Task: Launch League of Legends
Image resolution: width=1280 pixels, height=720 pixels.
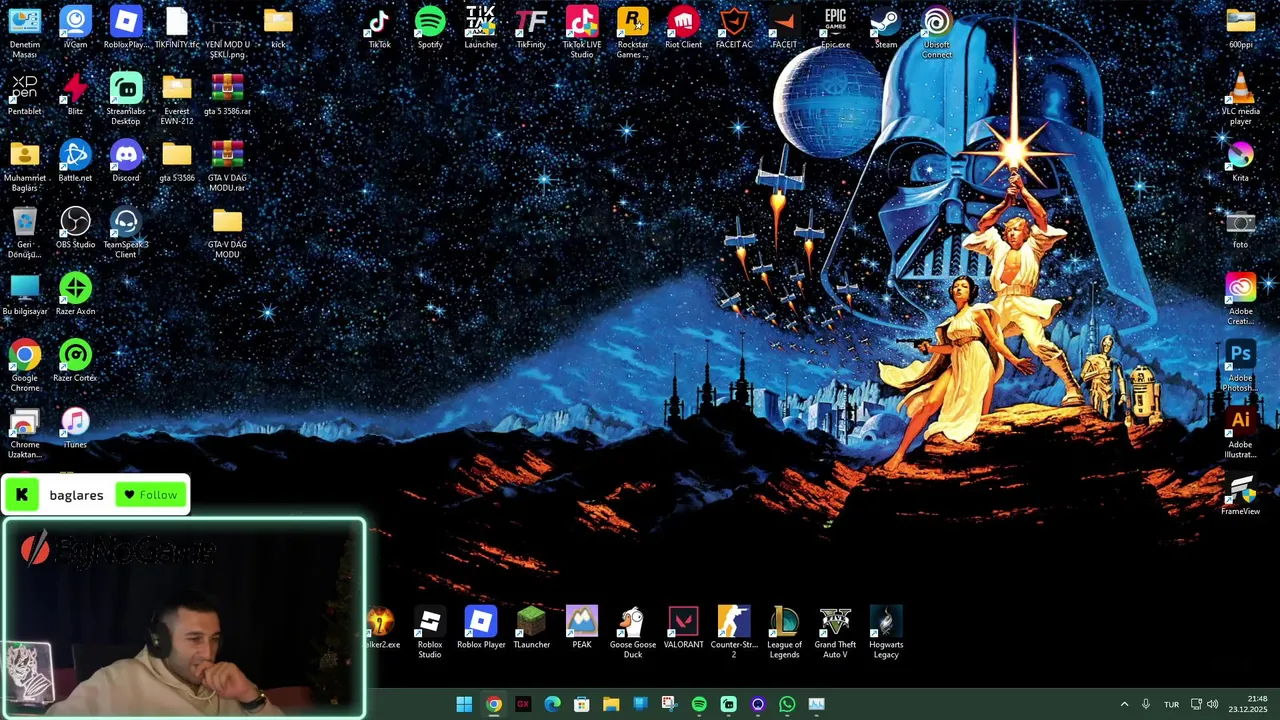Action: 784,631
